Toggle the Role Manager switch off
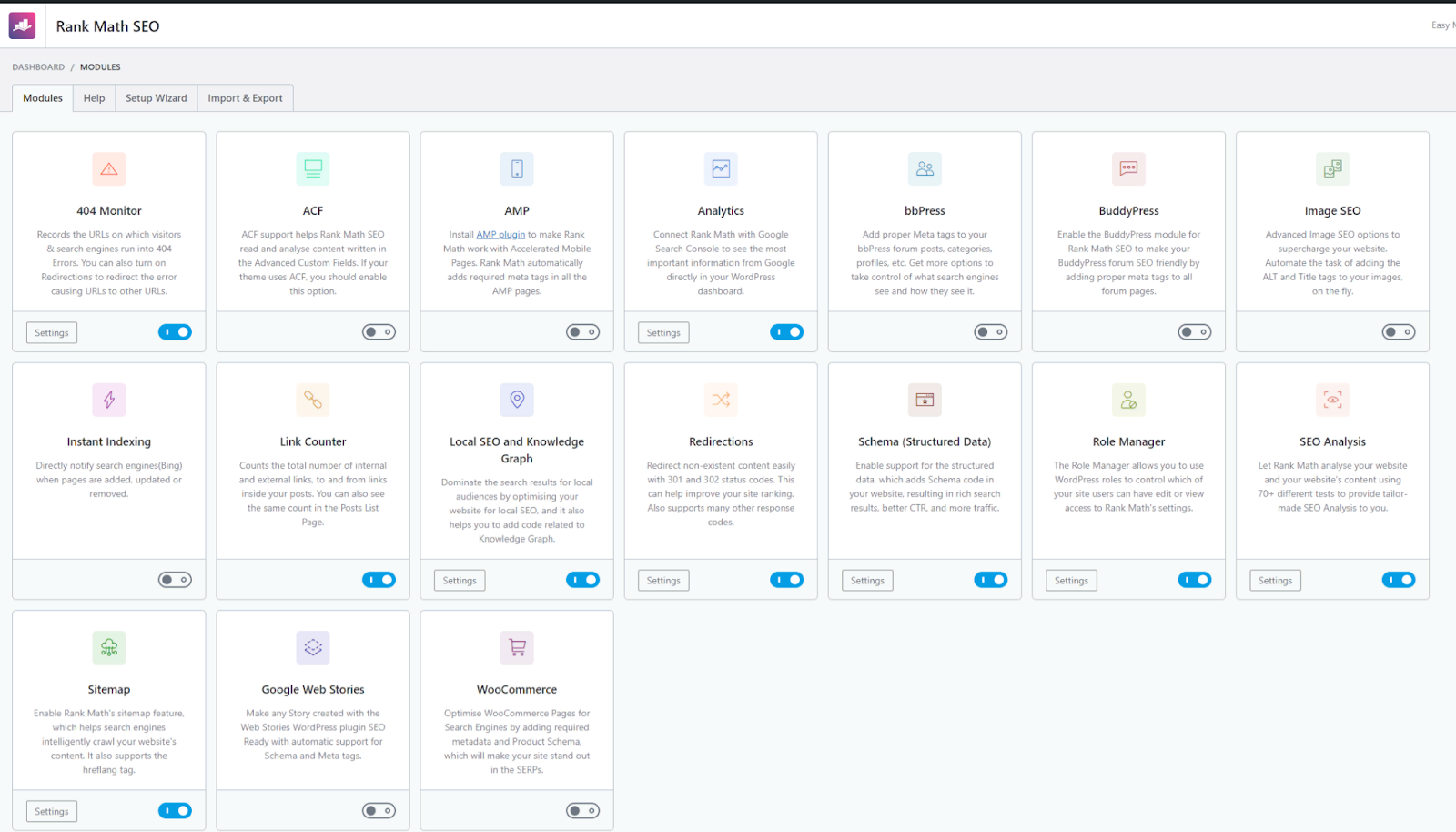The width and height of the screenshot is (1456, 832). pos(1194,580)
